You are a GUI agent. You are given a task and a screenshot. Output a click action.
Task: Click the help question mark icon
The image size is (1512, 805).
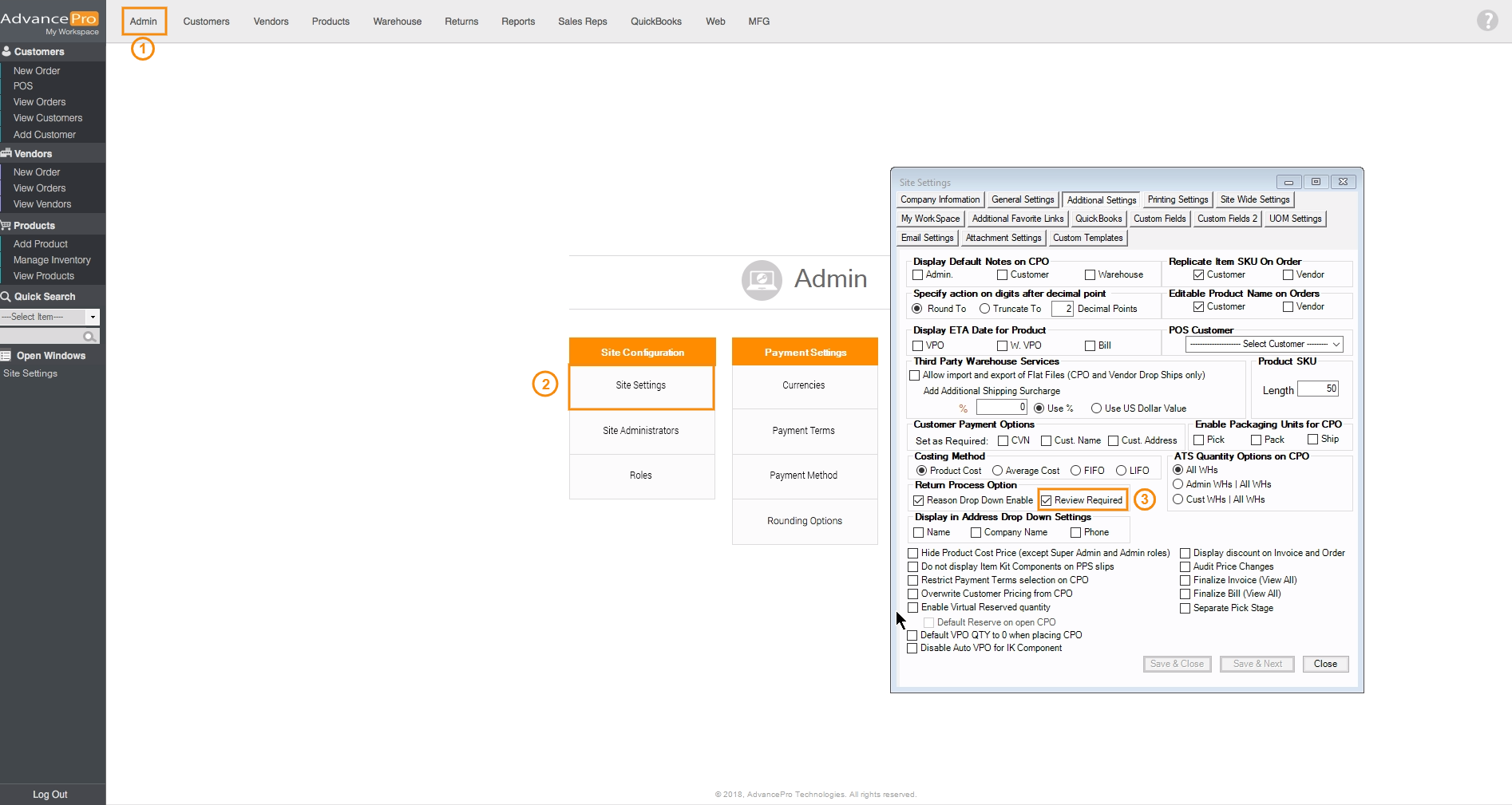click(1486, 20)
